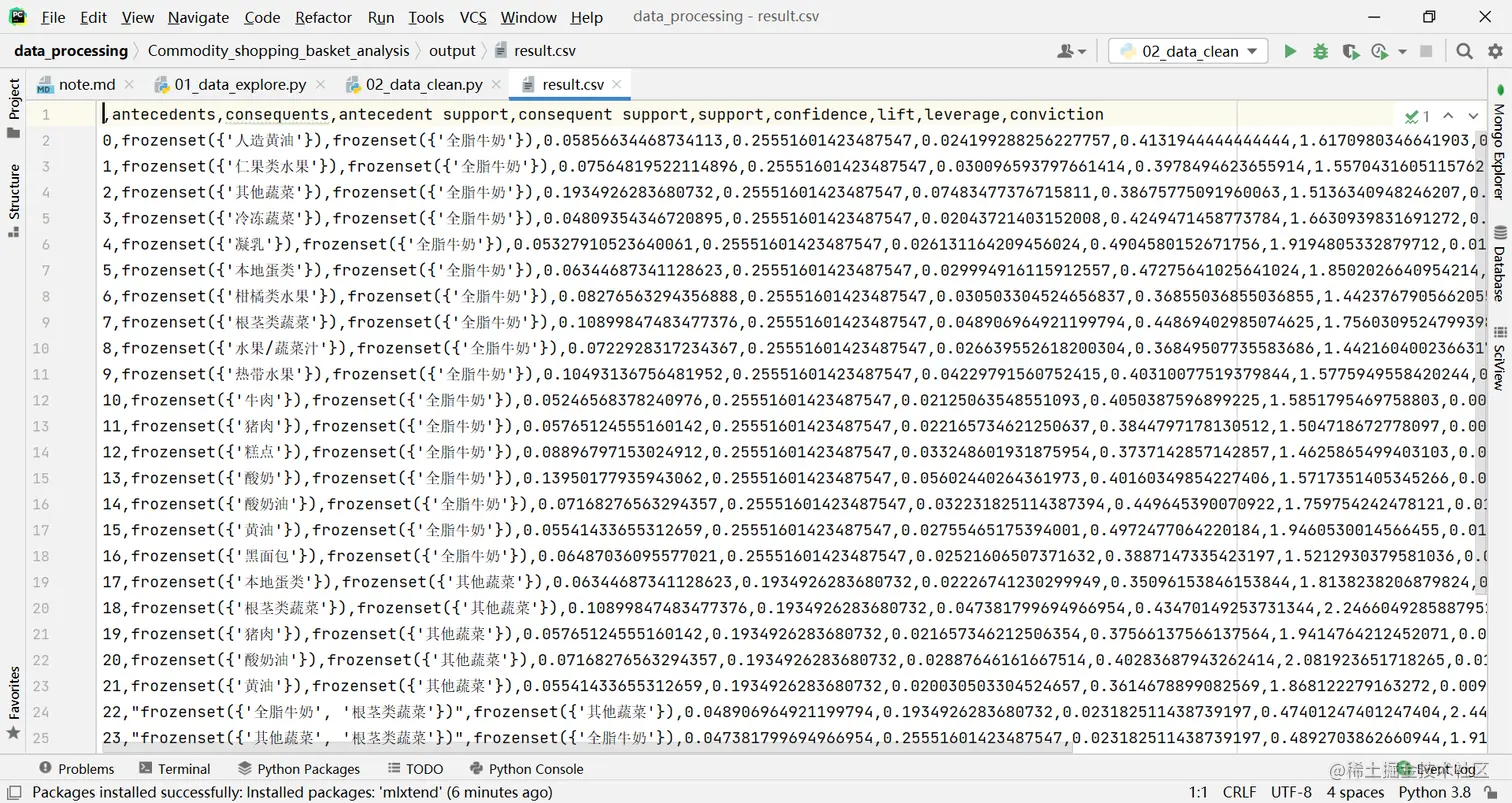This screenshot has height=803, width=1512.
Task: Switch the Python 3.8 interpreter
Action: (x=1435, y=793)
